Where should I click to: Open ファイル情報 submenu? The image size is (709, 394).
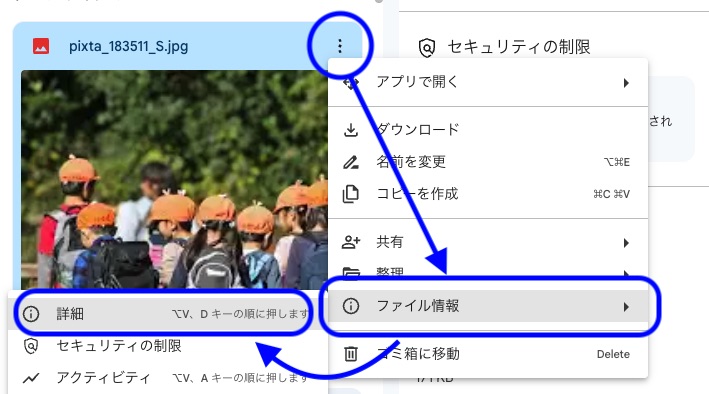(x=487, y=306)
